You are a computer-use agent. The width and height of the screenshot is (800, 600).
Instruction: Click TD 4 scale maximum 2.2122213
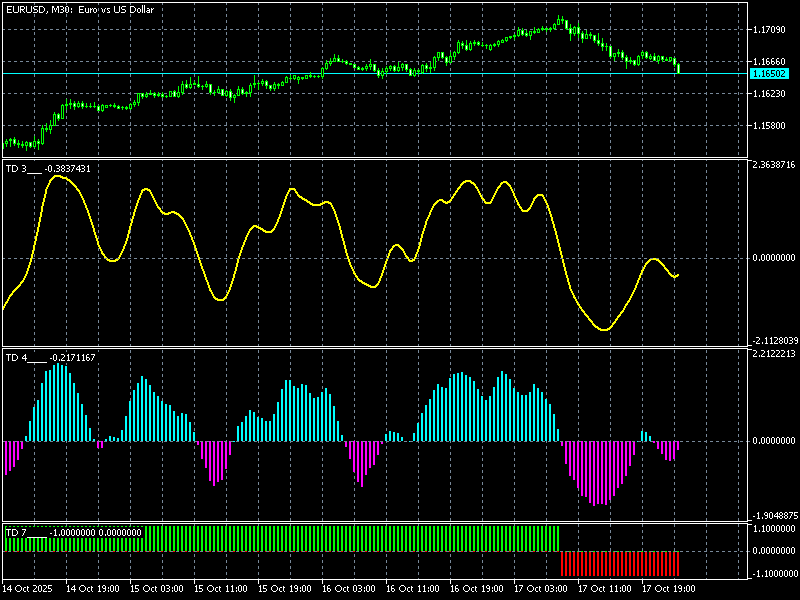(773, 354)
